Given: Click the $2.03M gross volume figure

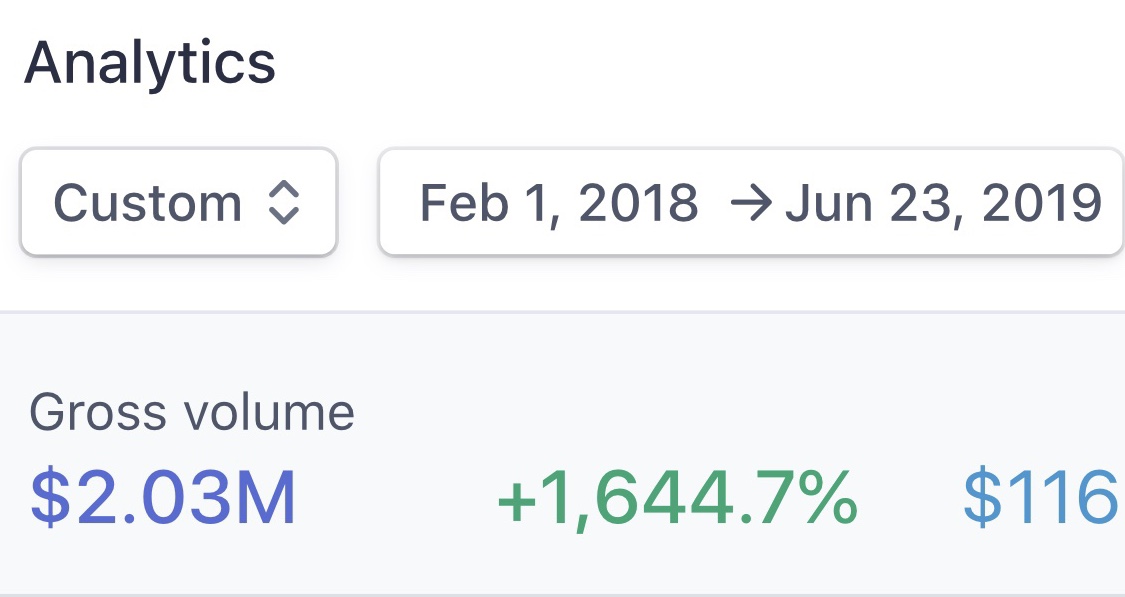Looking at the screenshot, I should click(x=164, y=497).
